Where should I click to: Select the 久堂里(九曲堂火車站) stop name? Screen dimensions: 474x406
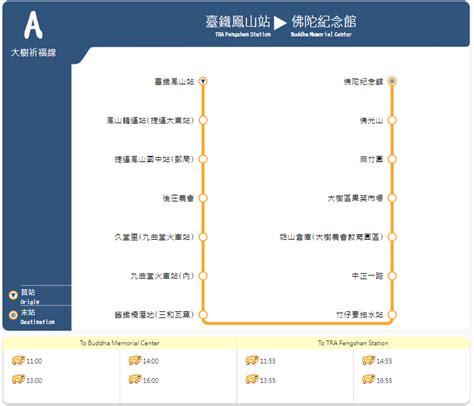point(154,237)
